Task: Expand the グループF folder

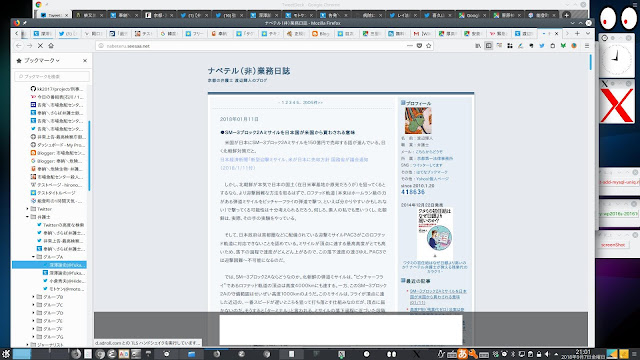Action: pyautogui.click(x=34, y=329)
